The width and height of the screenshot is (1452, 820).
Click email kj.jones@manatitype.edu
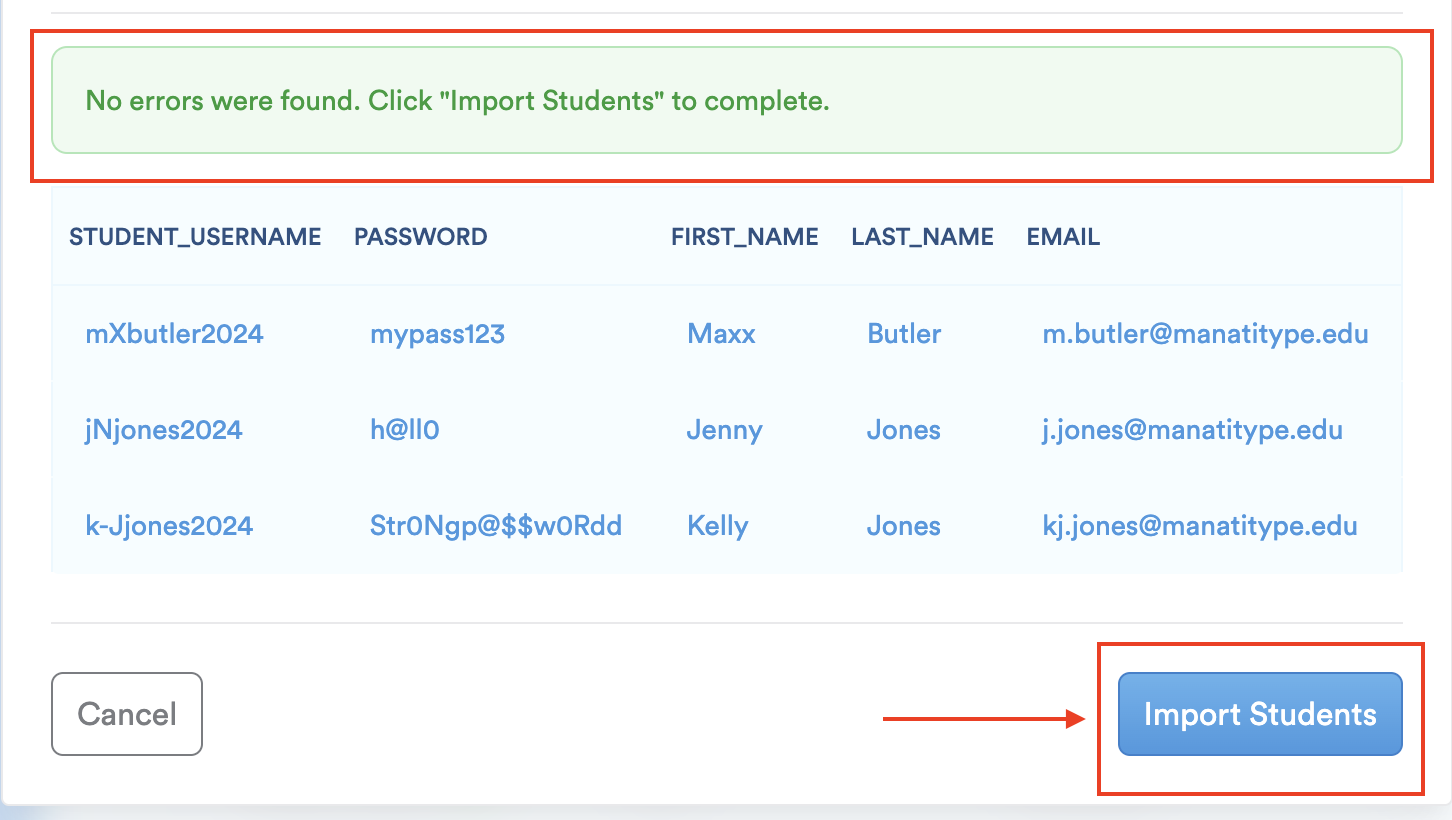coord(1200,526)
